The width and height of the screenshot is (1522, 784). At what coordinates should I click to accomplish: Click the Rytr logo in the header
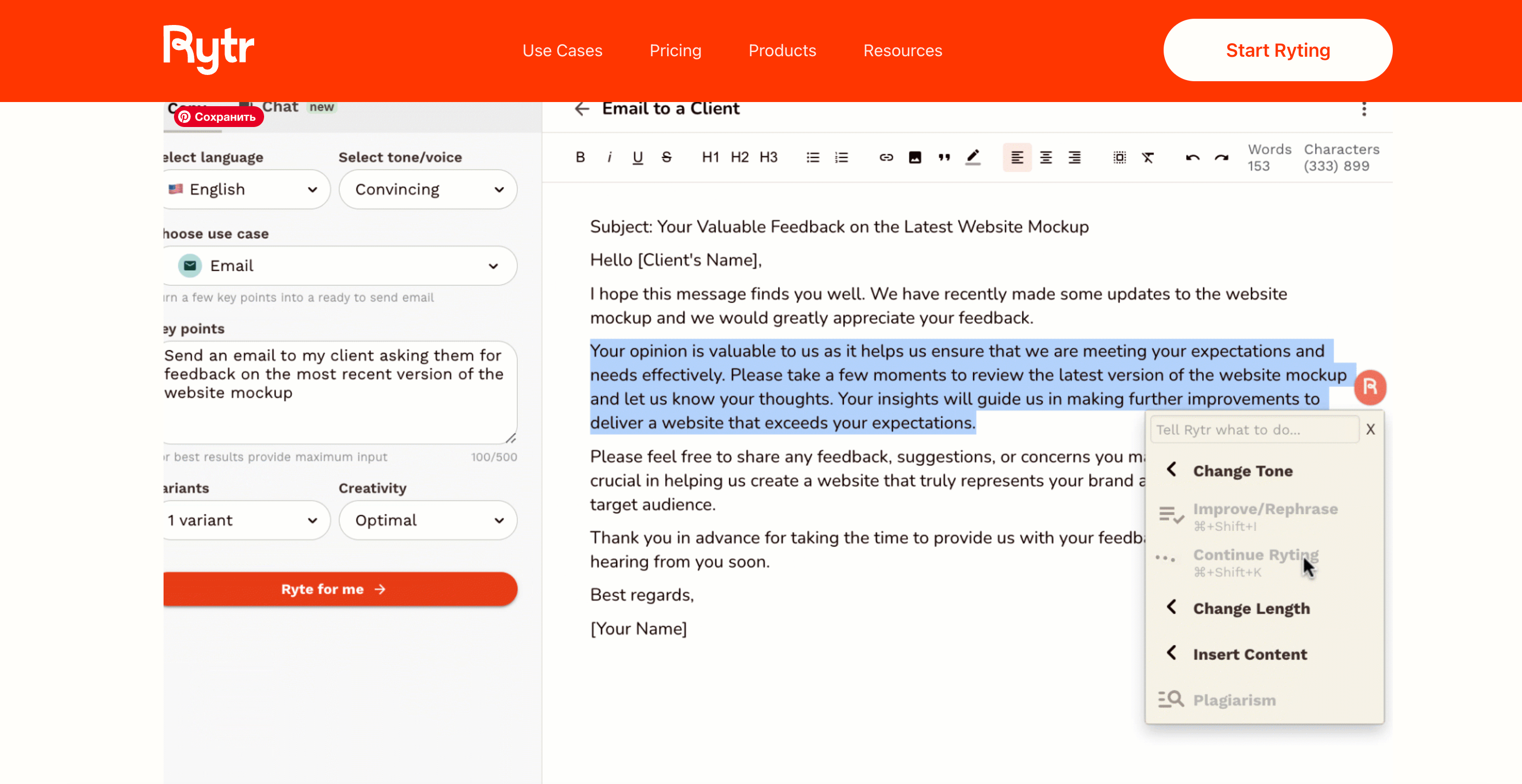[208, 49]
